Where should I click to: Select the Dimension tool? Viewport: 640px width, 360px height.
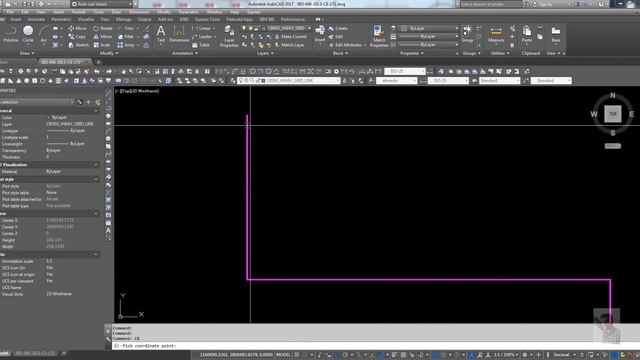pos(179,34)
